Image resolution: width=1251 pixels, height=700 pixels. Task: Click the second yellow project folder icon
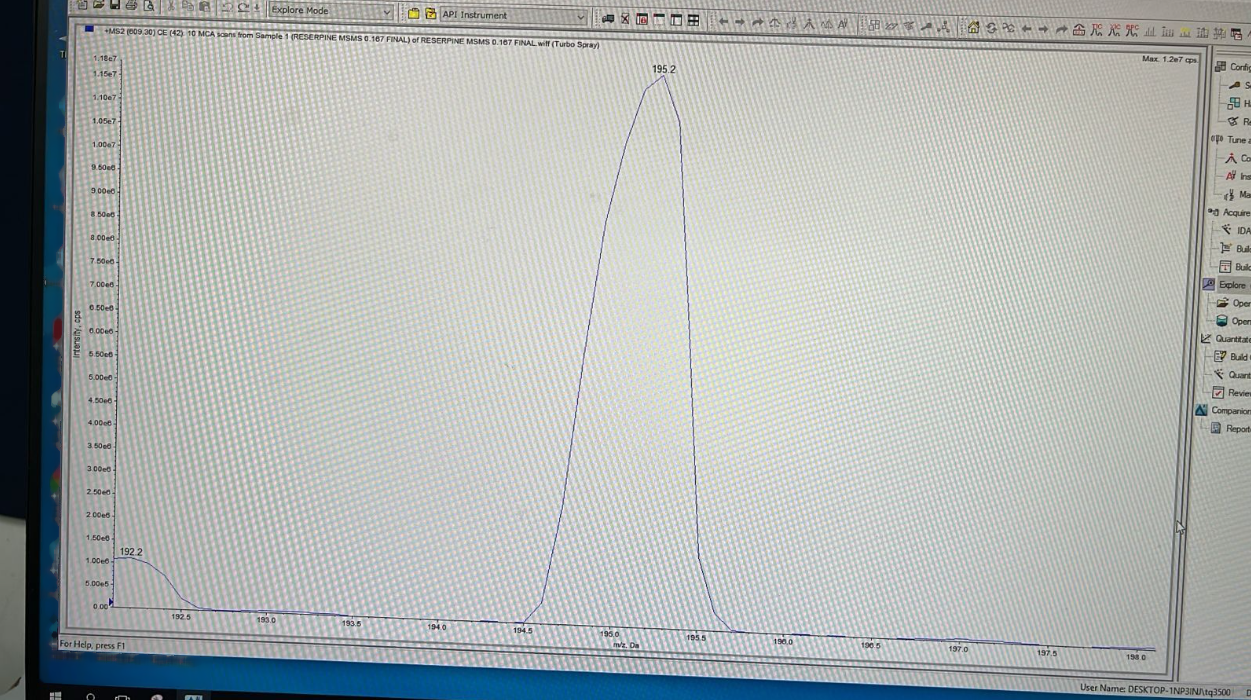click(x=431, y=14)
